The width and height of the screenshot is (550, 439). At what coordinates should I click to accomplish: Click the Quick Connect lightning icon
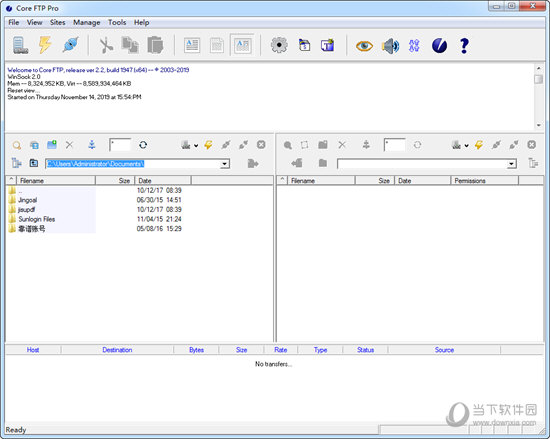45,45
